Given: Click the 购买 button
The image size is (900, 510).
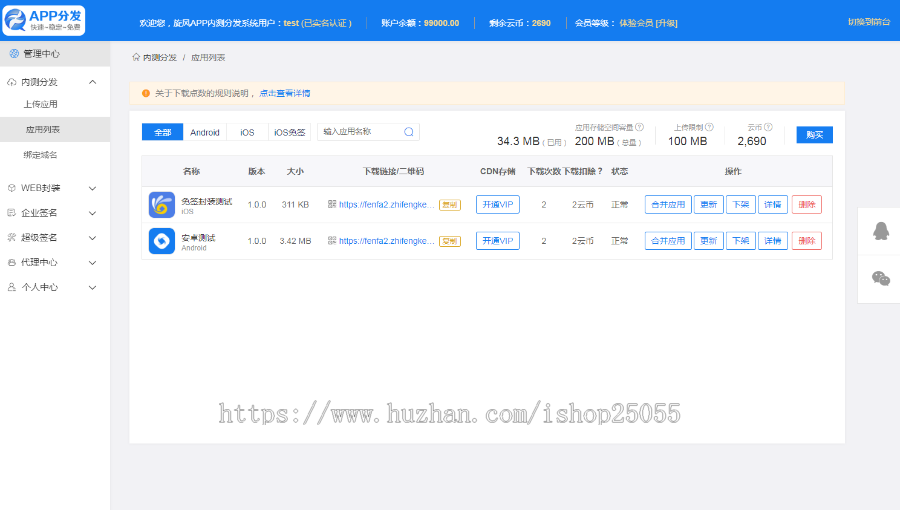Looking at the screenshot, I should (x=814, y=135).
